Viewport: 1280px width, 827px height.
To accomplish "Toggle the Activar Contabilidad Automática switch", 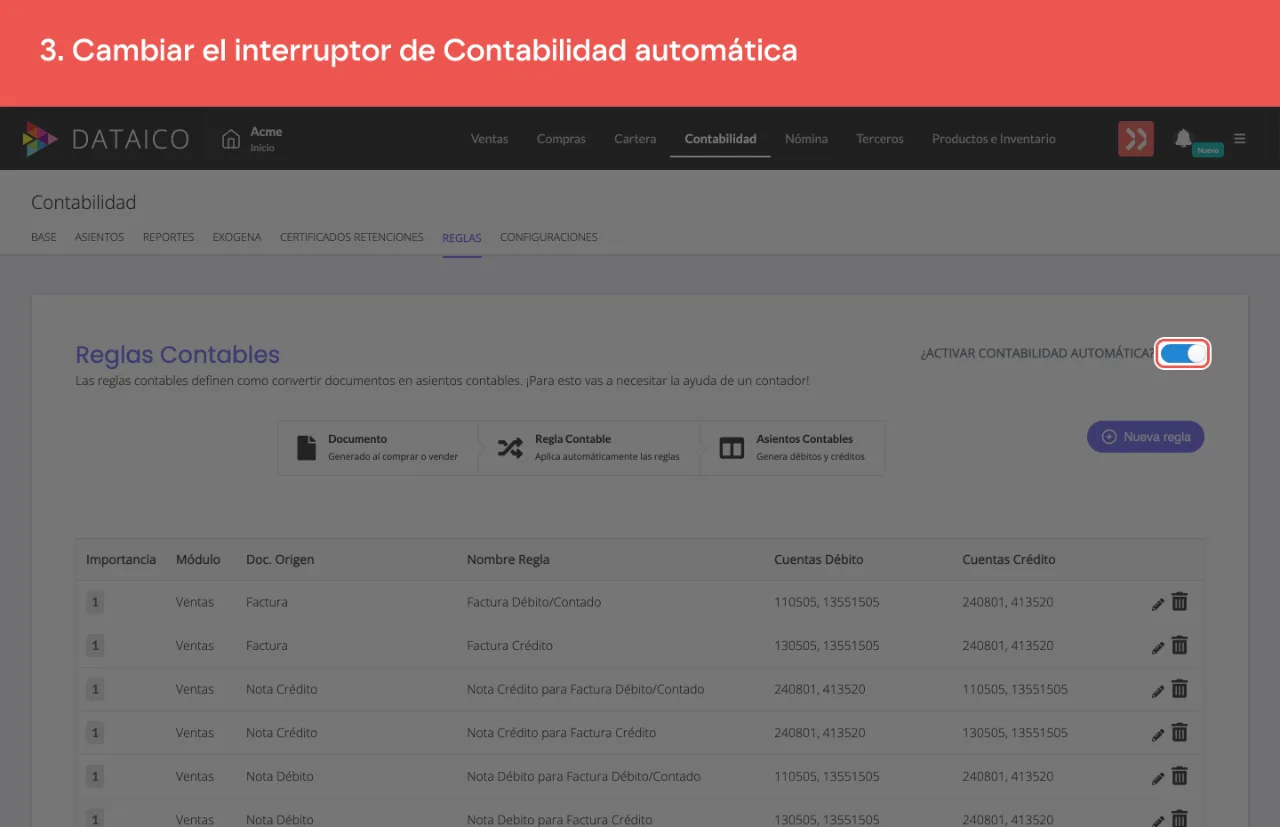I will [1183, 353].
